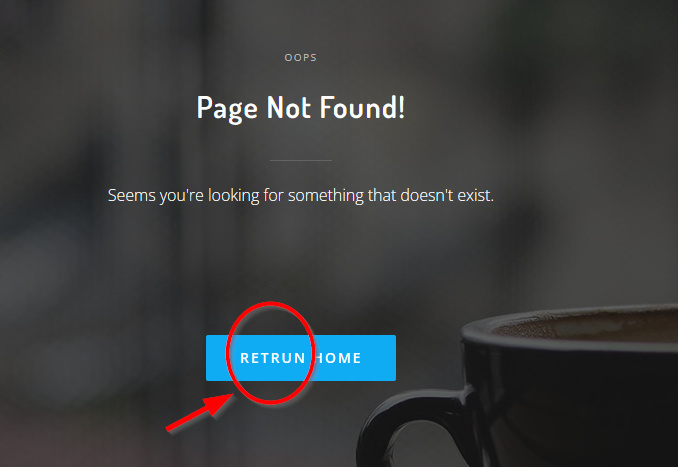Click the word Found! in the heading

(362, 107)
